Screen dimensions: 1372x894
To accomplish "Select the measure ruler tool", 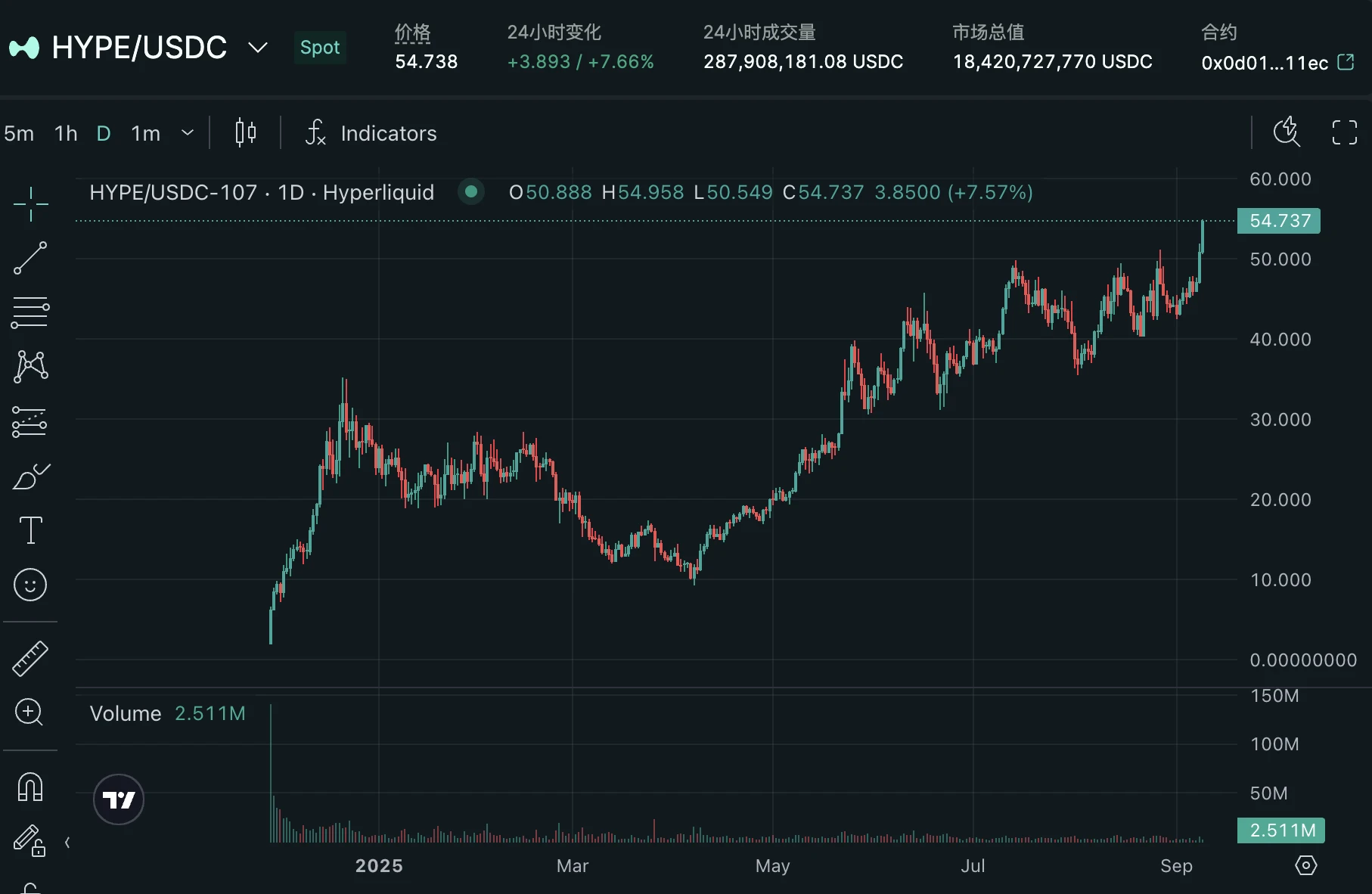I will 30,658.
